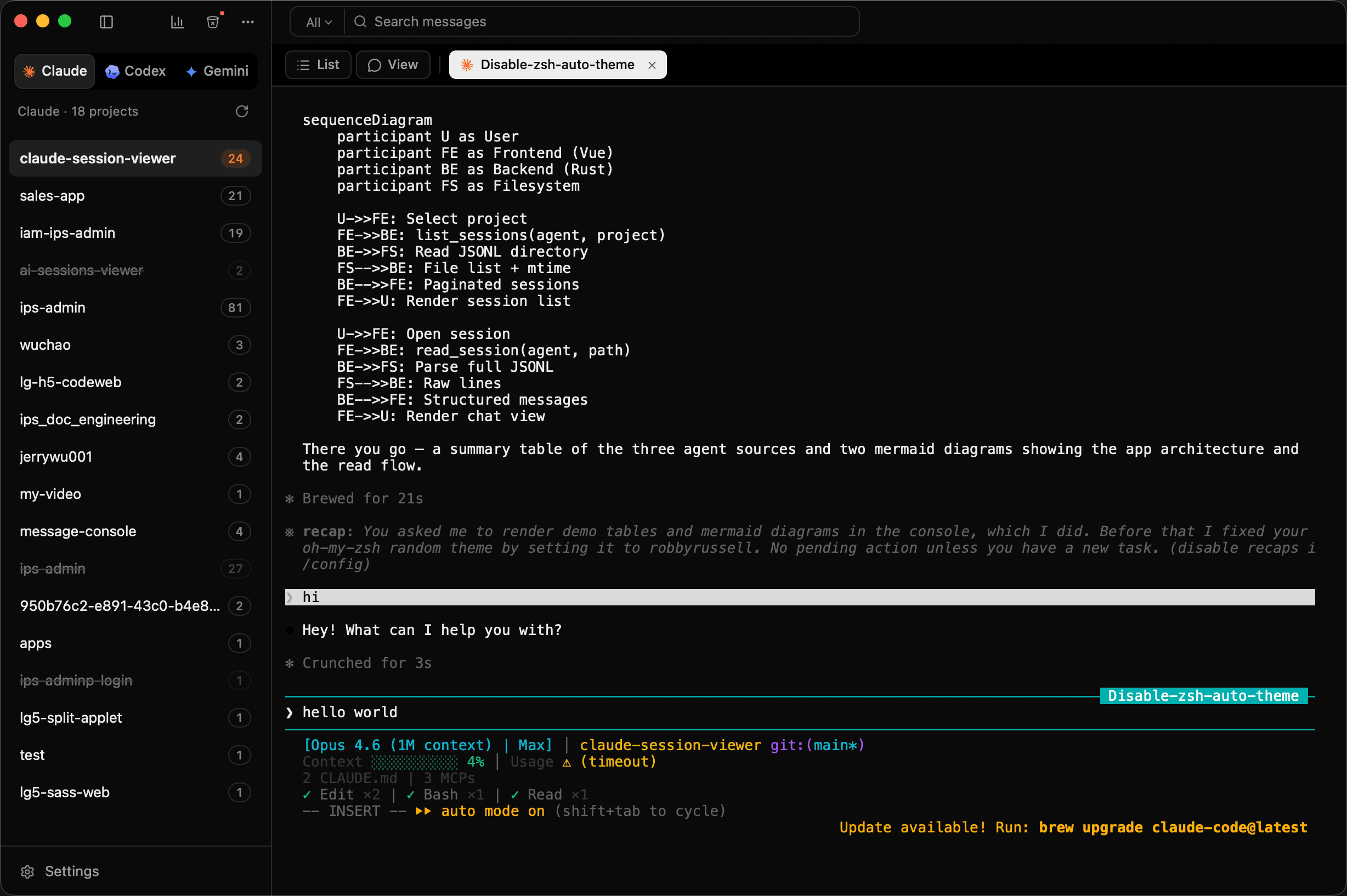
Task: Click the search magnifier icon
Action: pos(360,22)
